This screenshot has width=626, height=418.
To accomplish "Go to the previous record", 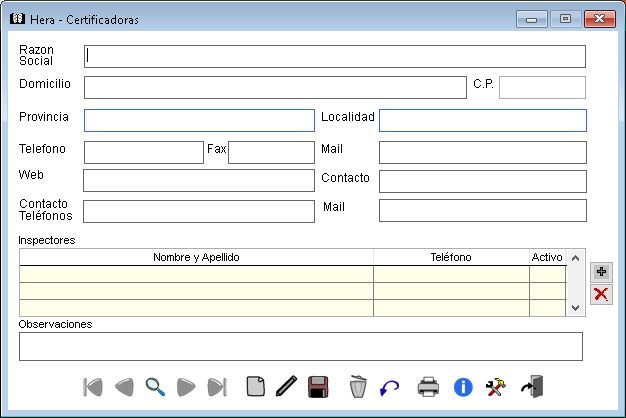I will tap(124, 387).
